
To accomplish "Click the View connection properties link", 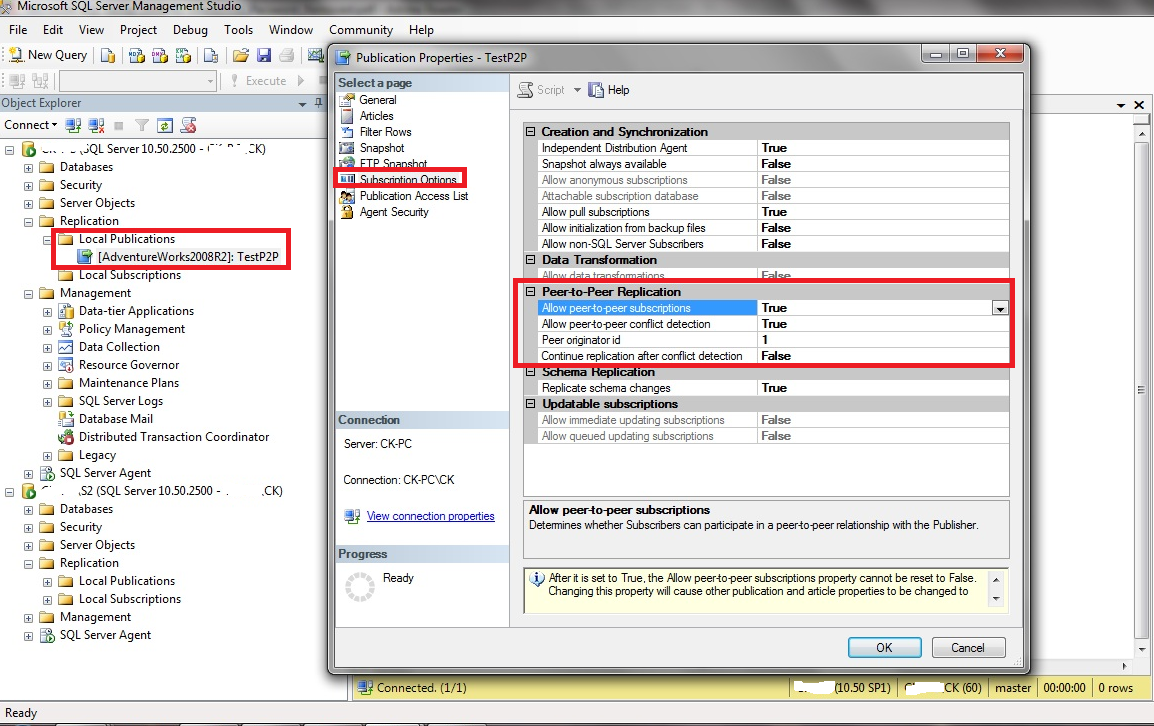I will click(x=431, y=516).
